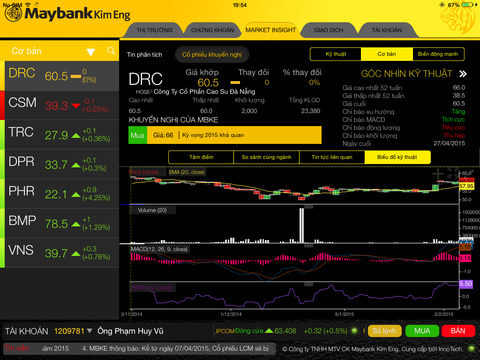
Task: Tap the red BÁN sell button
Action: point(458,331)
